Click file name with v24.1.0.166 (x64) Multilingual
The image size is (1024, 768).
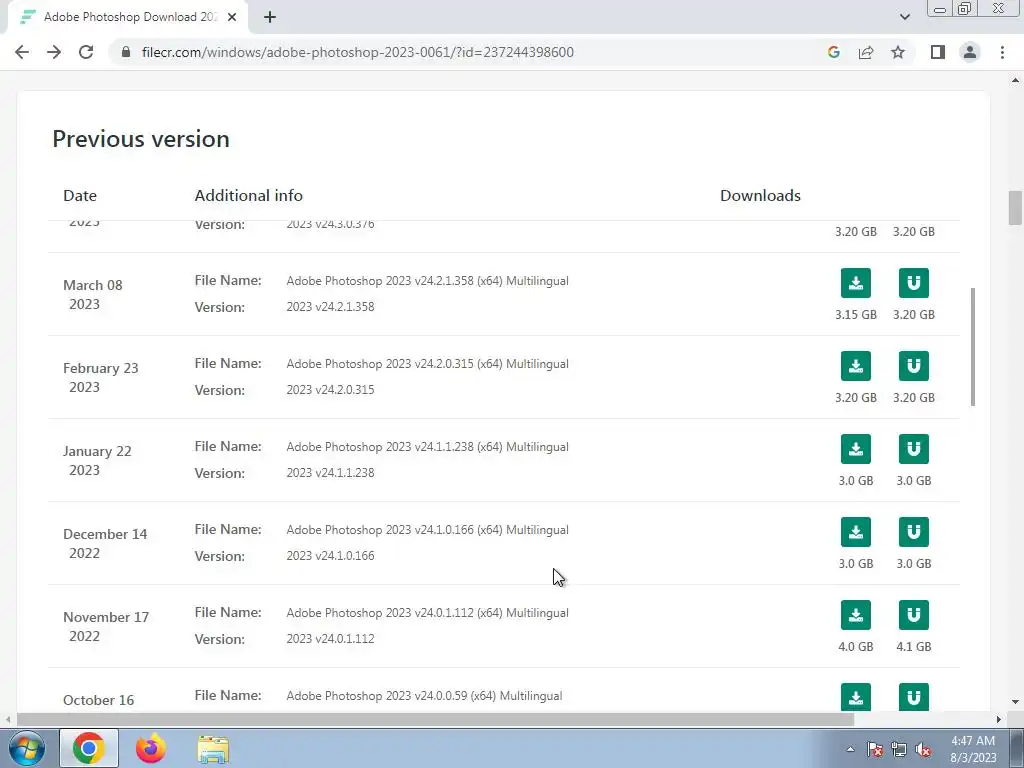point(427,530)
